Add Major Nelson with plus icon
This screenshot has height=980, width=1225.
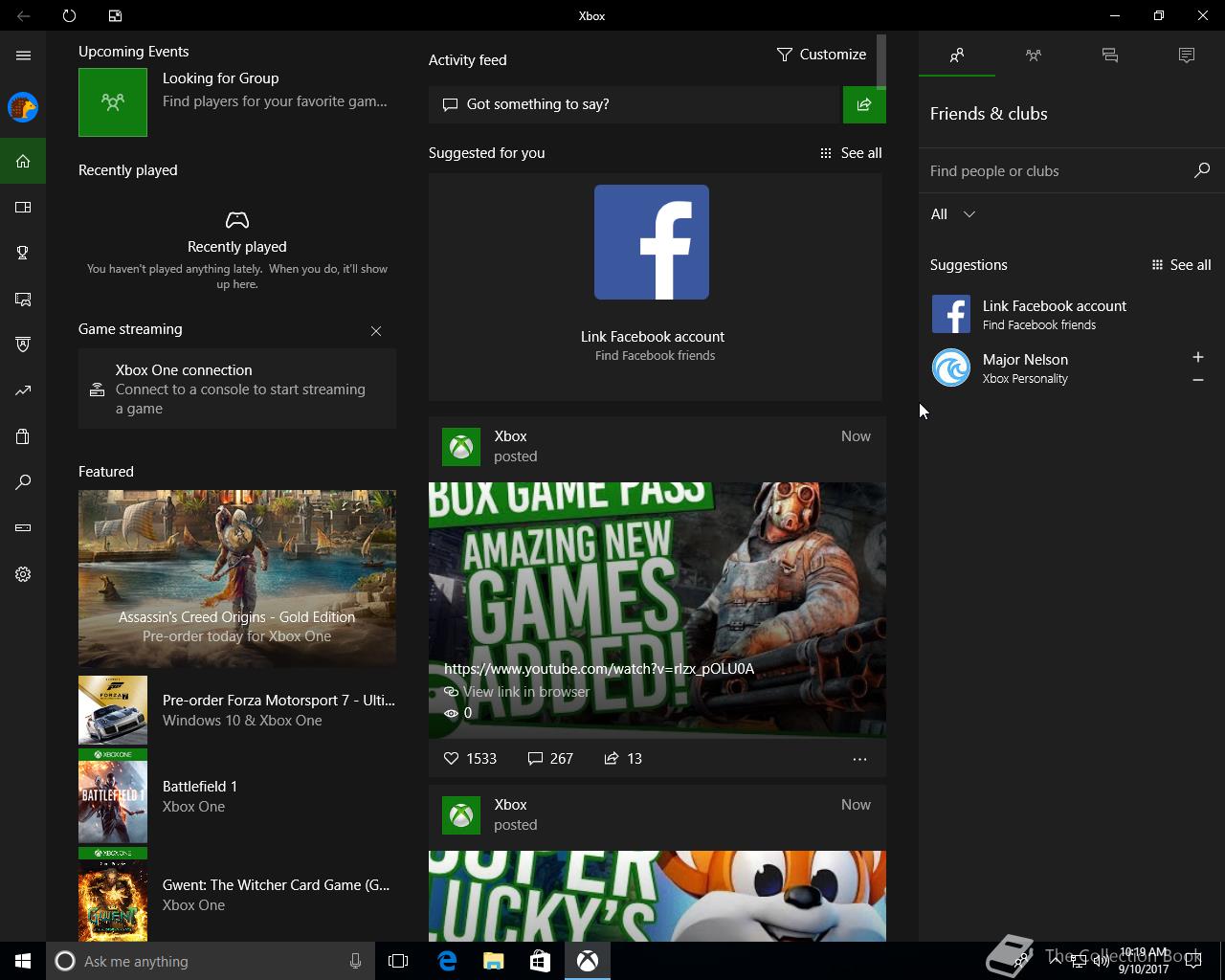pos(1197,357)
